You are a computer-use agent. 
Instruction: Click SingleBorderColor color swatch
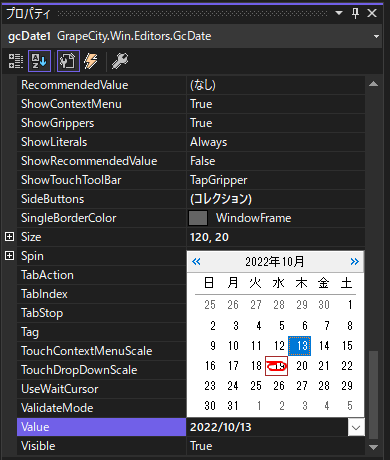tap(198, 218)
